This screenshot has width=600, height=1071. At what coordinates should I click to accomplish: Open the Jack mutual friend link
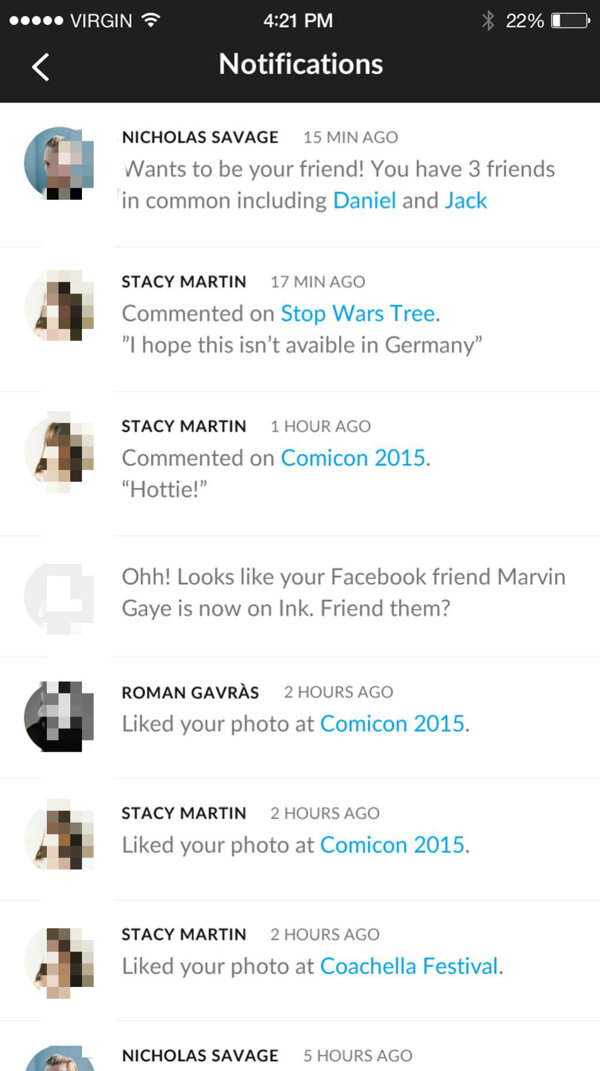(x=466, y=200)
